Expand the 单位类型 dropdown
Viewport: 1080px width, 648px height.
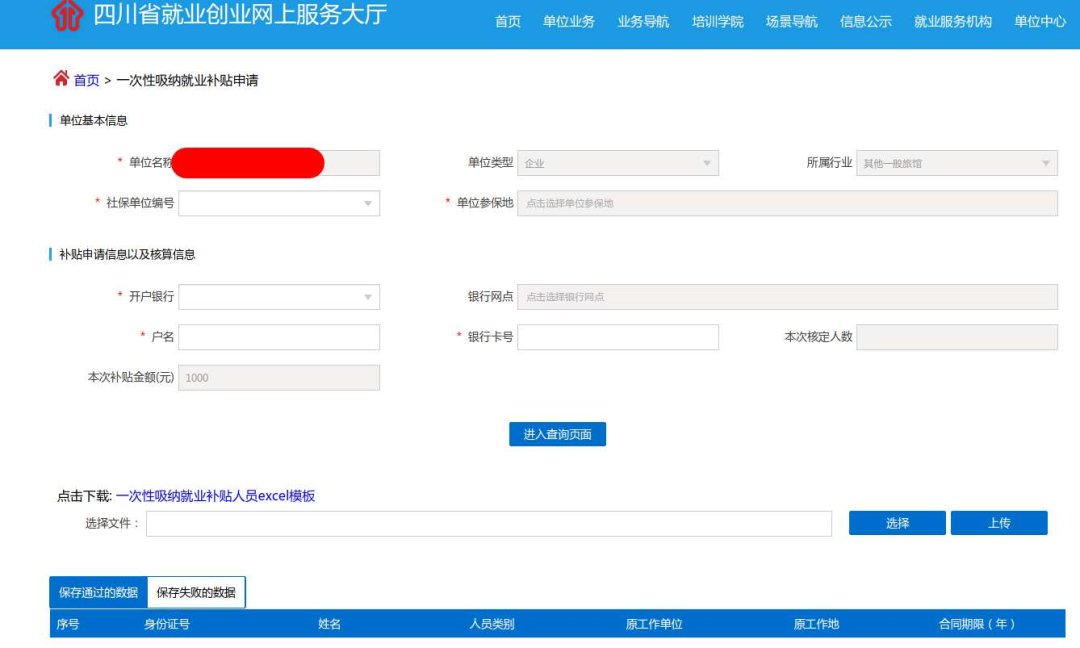[709, 162]
